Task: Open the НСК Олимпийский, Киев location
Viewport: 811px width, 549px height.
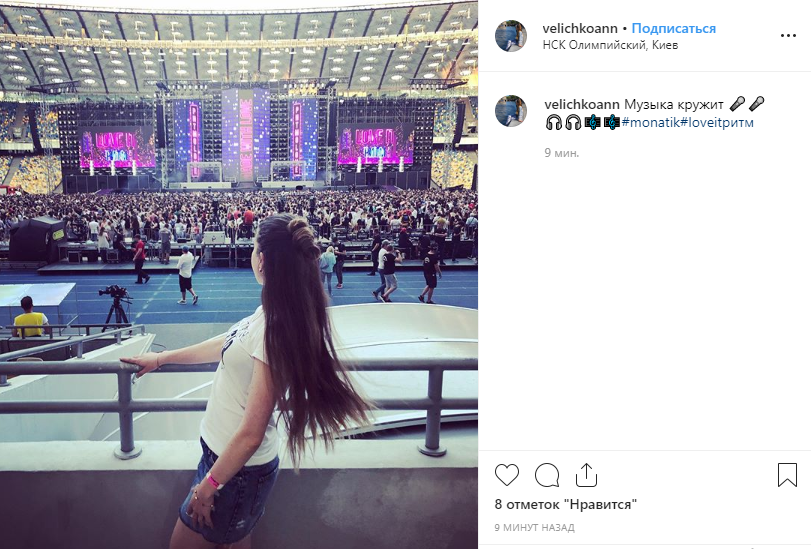Action: coord(610,45)
